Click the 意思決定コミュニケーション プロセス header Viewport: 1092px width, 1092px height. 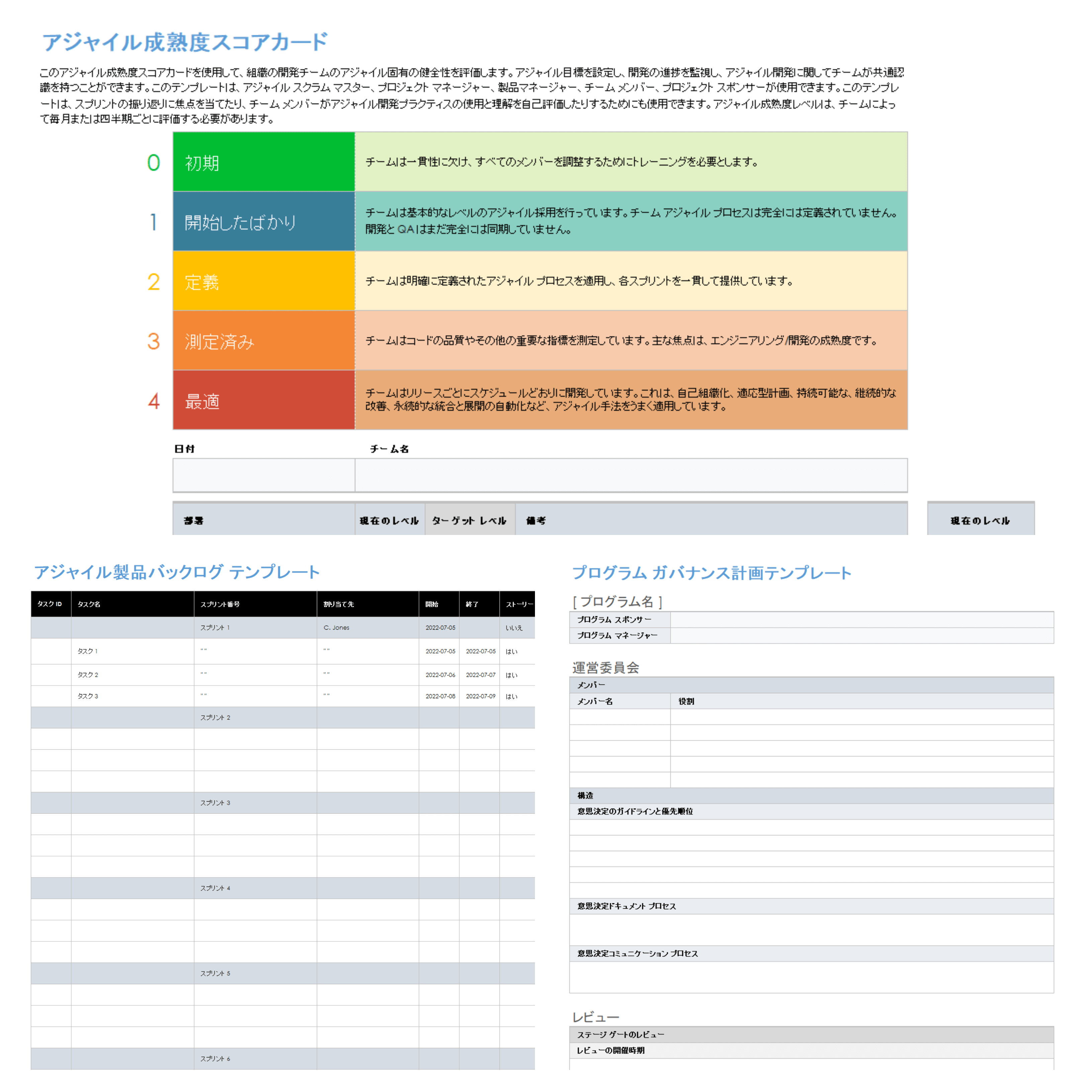coord(812,953)
